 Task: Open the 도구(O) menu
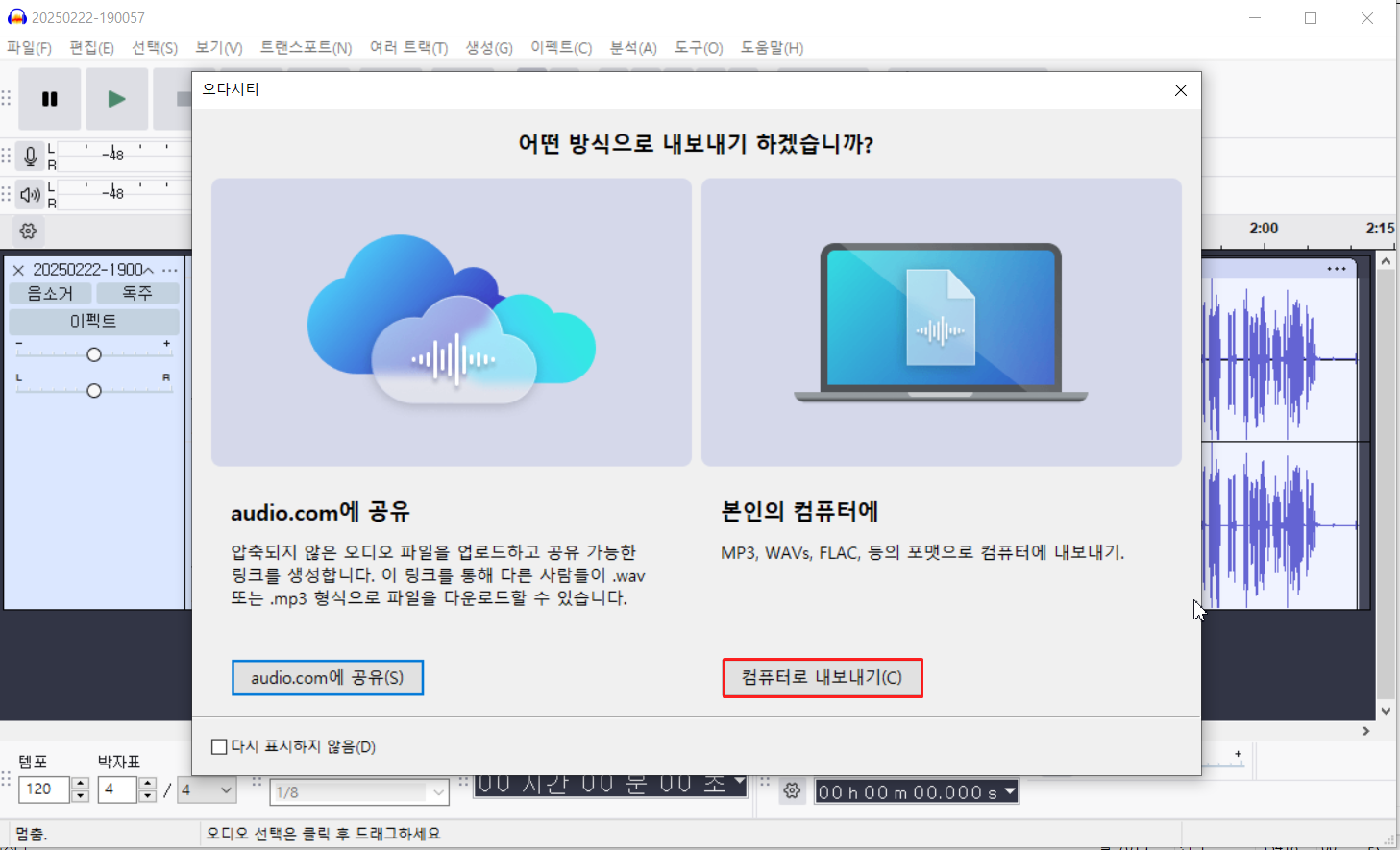[x=698, y=48]
